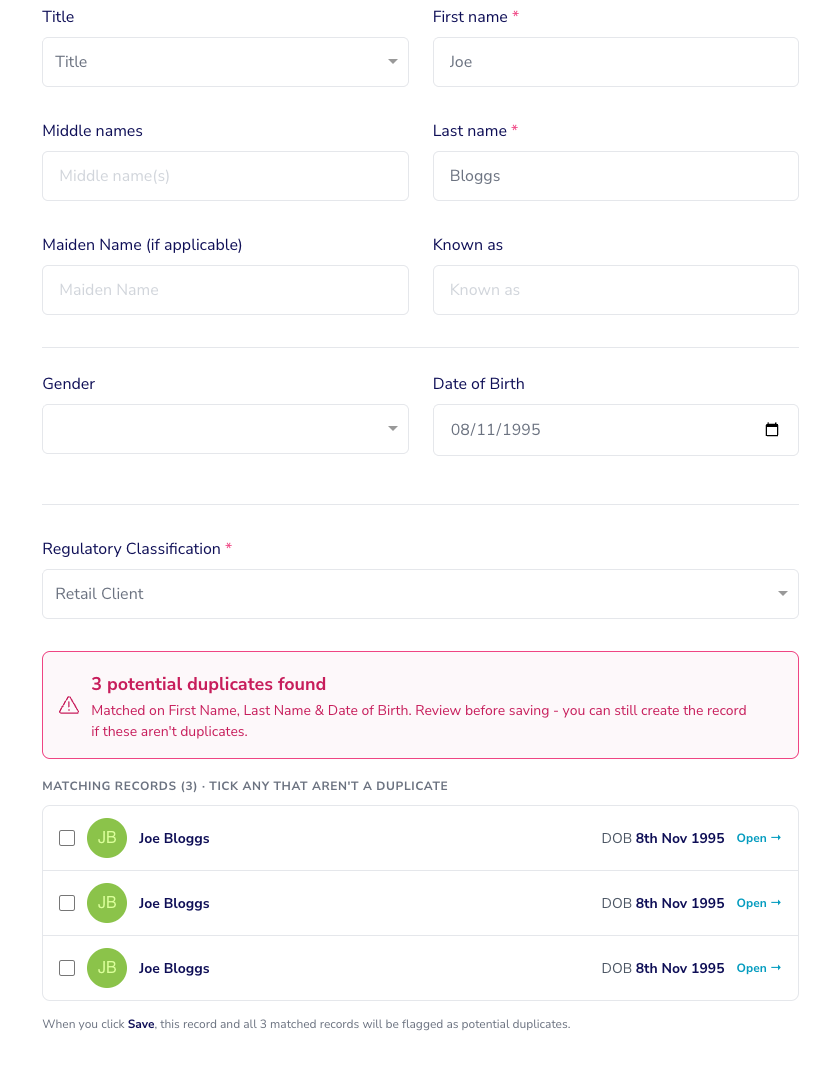
Task: Tick the third Joe Bloggs checkbox
Action: tap(67, 968)
